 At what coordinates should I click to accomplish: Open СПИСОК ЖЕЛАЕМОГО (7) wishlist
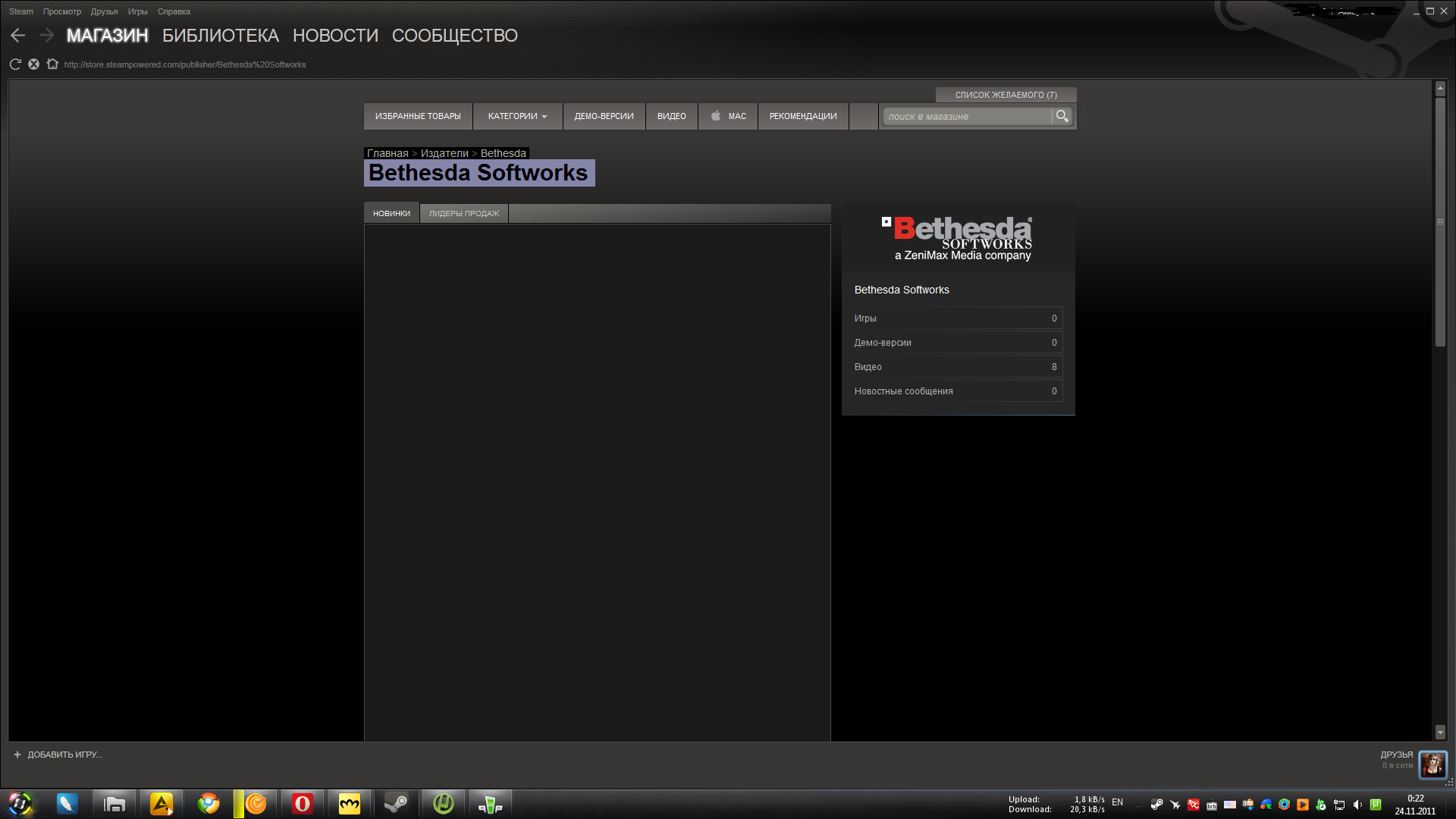pos(1006,95)
